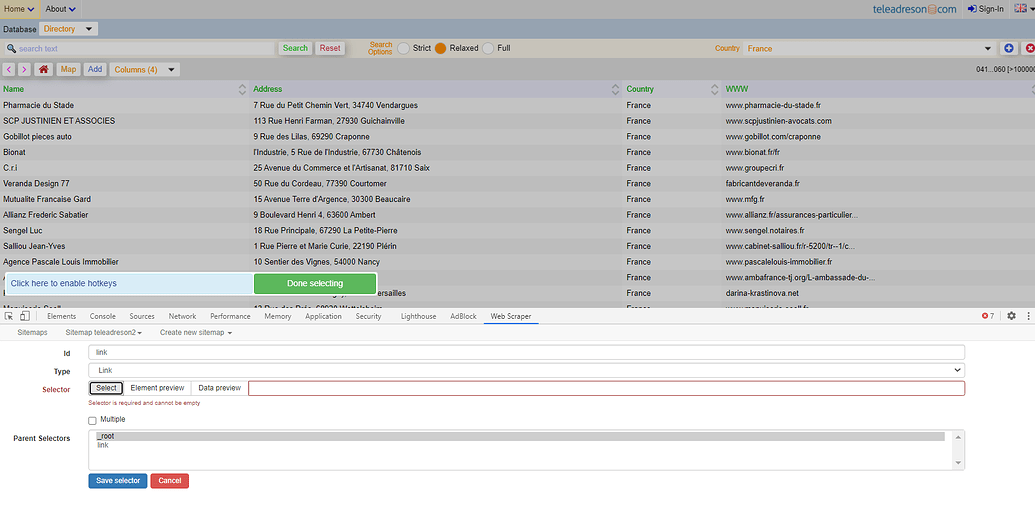Click the Reset button

tap(330, 48)
